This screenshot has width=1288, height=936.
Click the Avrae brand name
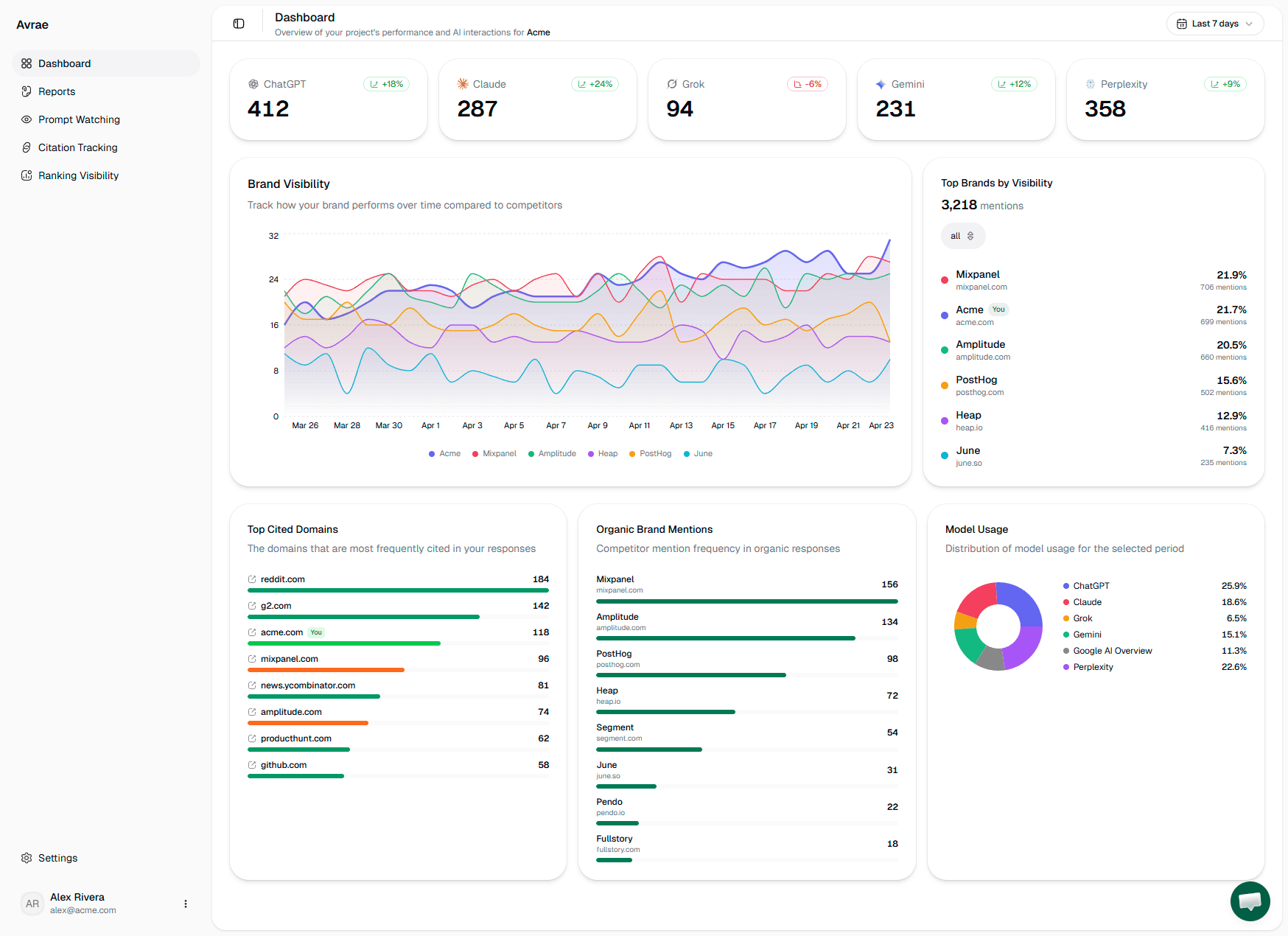(x=32, y=24)
